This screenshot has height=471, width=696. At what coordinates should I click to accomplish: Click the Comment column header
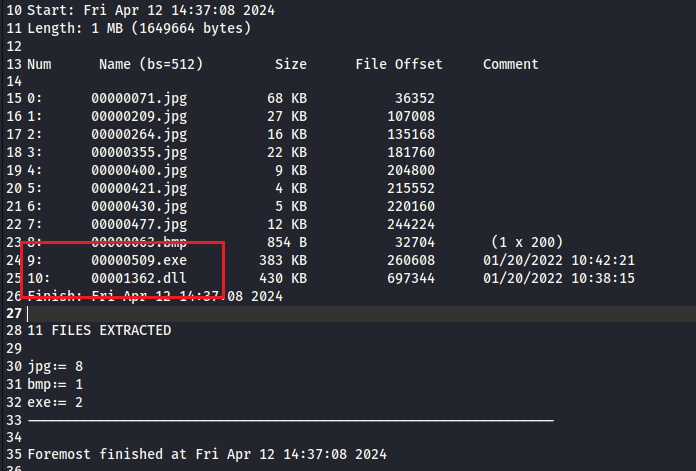510,64
